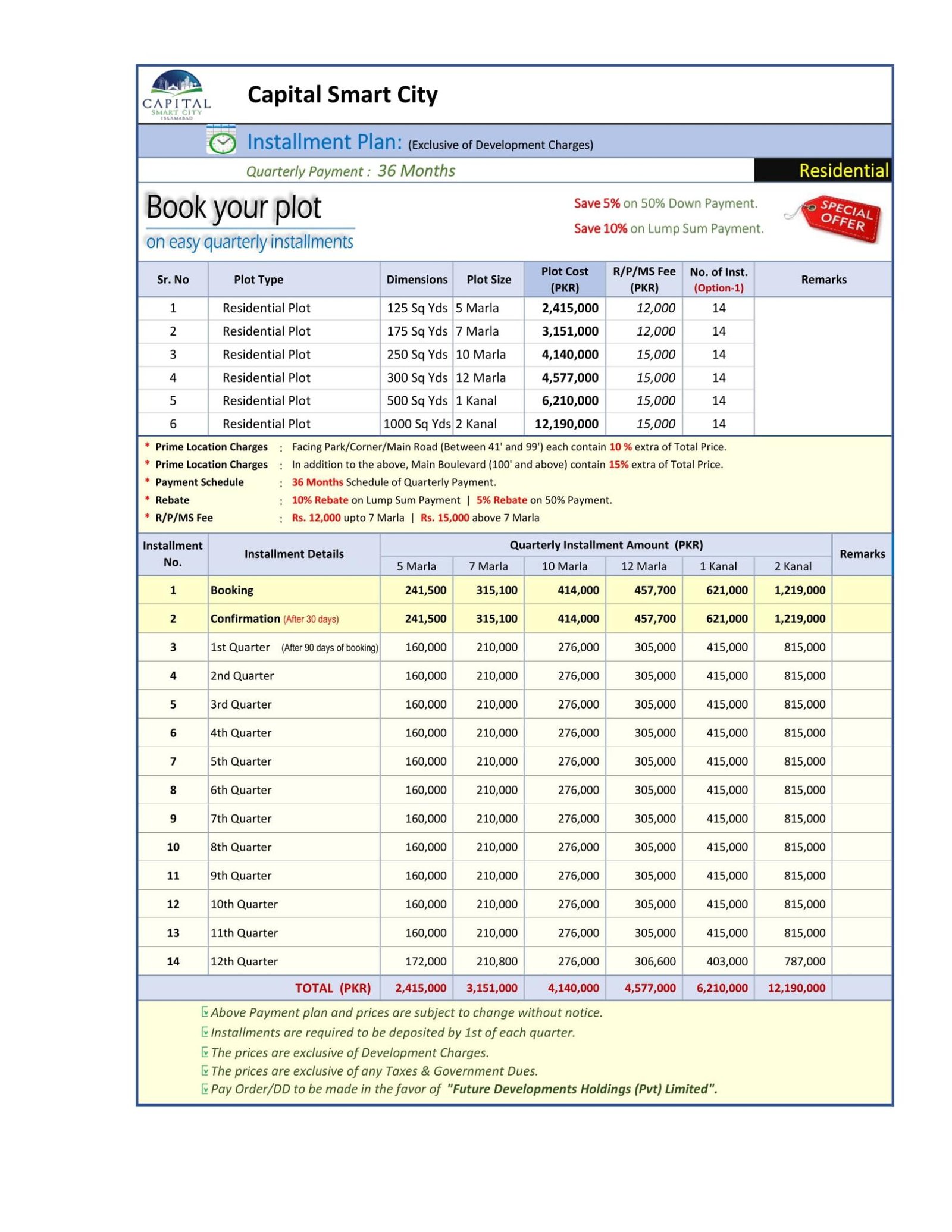Click the Capital Smart City logo
Image resolution: width=952 pixels, height=1232 pixels.
point(176,95)
